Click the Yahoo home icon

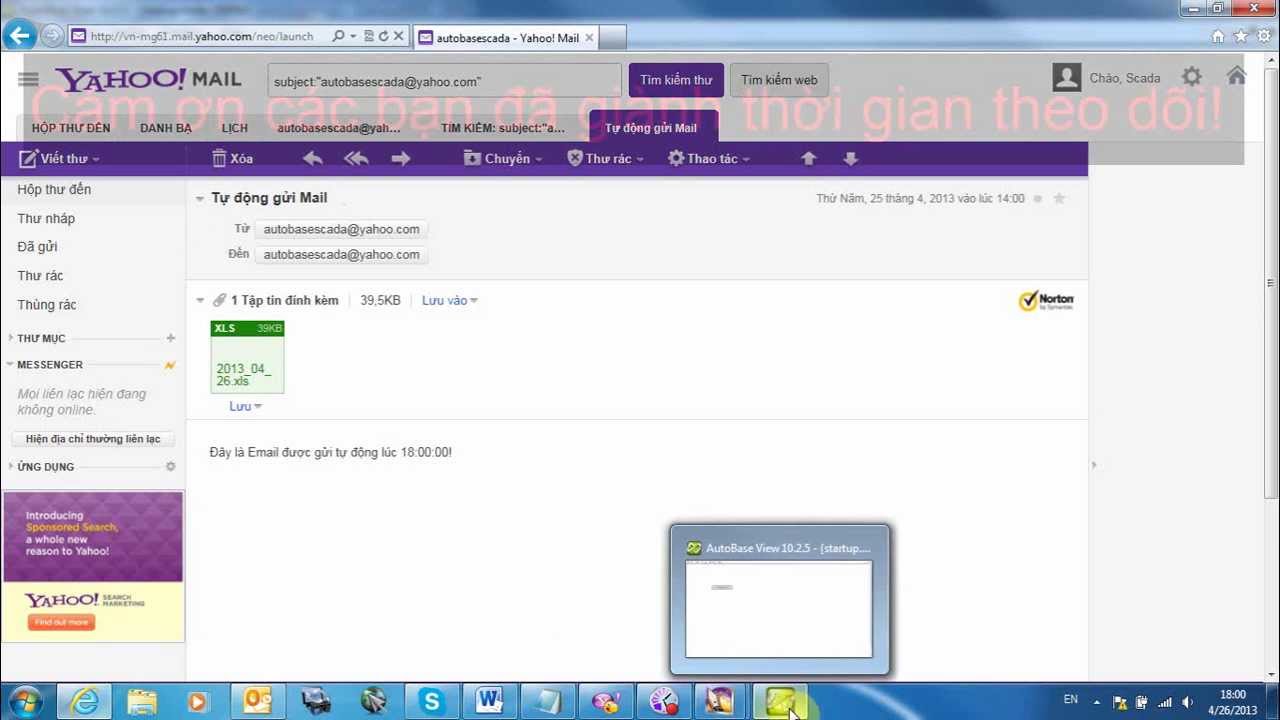1237,76
